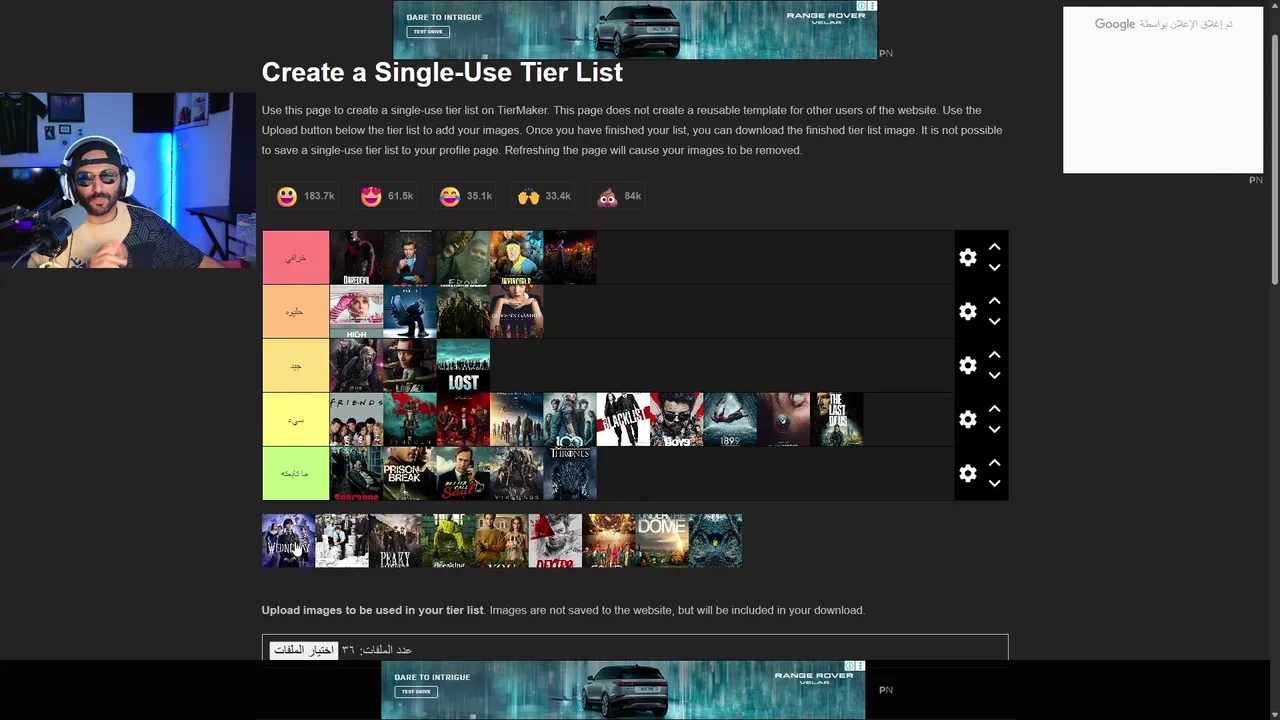Click the Google closed-ad box on the right
This screenshot has height=720, width=1280.
(x=1163, y=90)
